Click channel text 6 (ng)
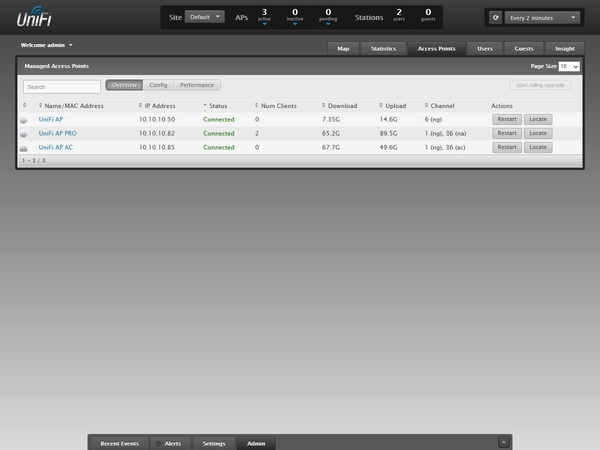Screen dimensions: 600x450 click(433, 119)
